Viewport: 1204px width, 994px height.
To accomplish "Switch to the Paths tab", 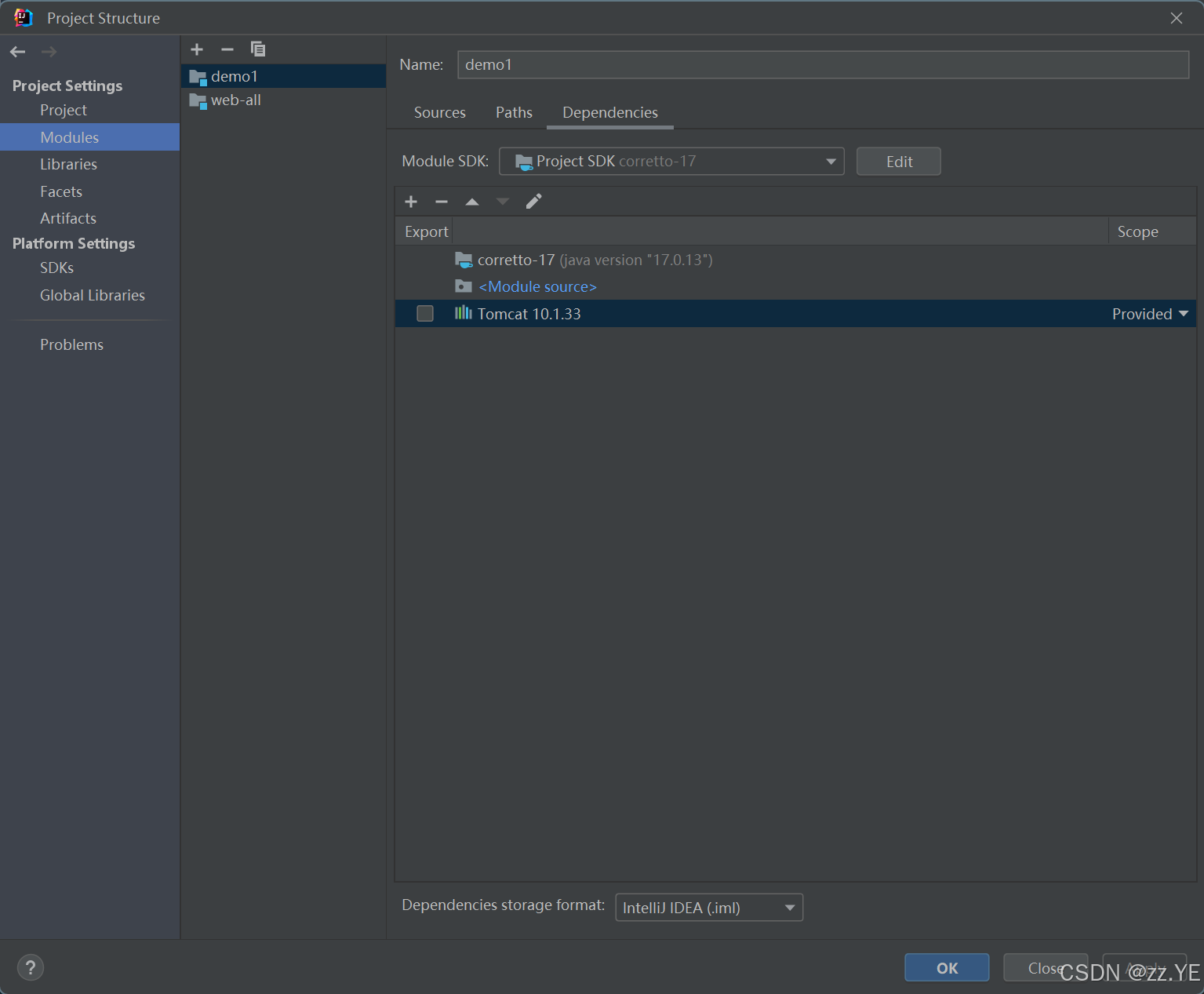I will point(514,112).
